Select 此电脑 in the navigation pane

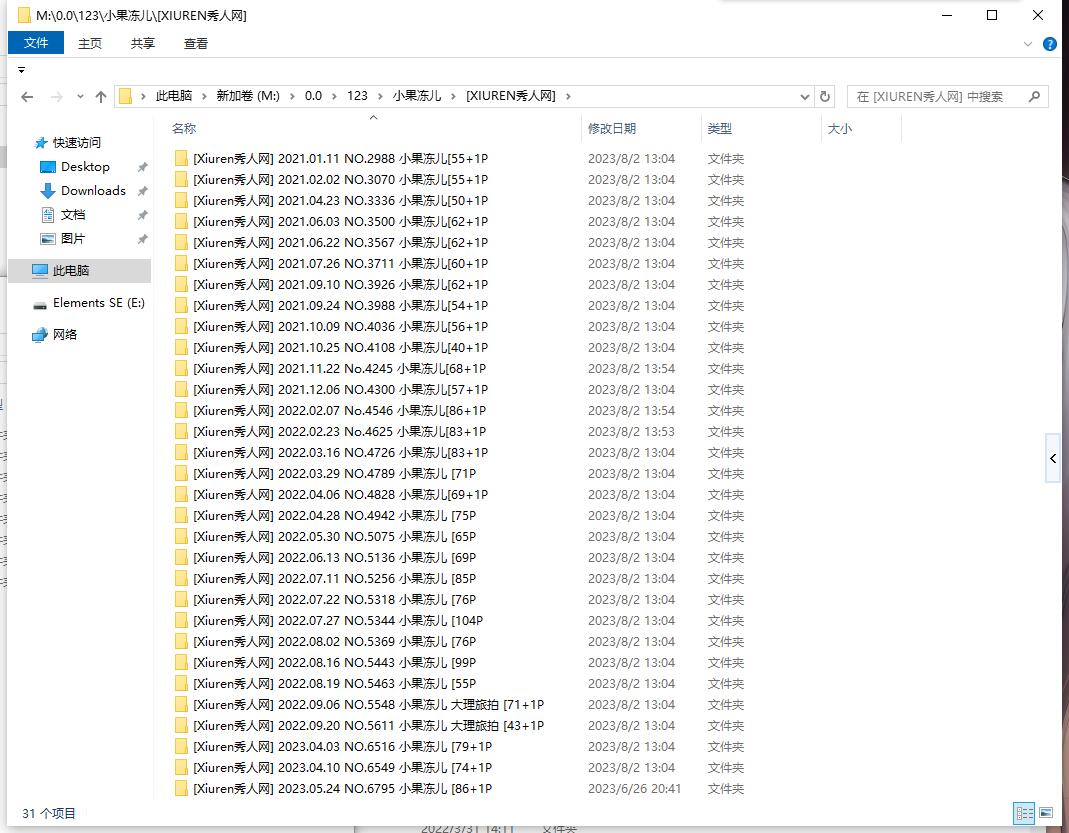click(79, 271)
